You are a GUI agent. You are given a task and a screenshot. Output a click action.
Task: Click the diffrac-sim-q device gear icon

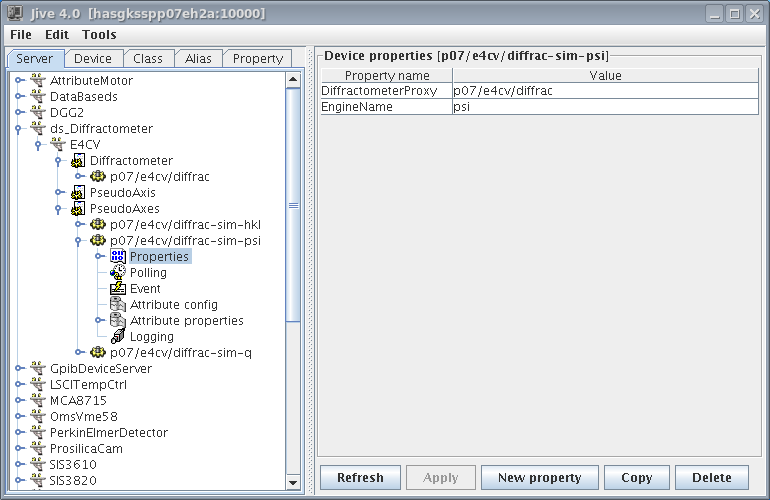(x=98, y=352)
